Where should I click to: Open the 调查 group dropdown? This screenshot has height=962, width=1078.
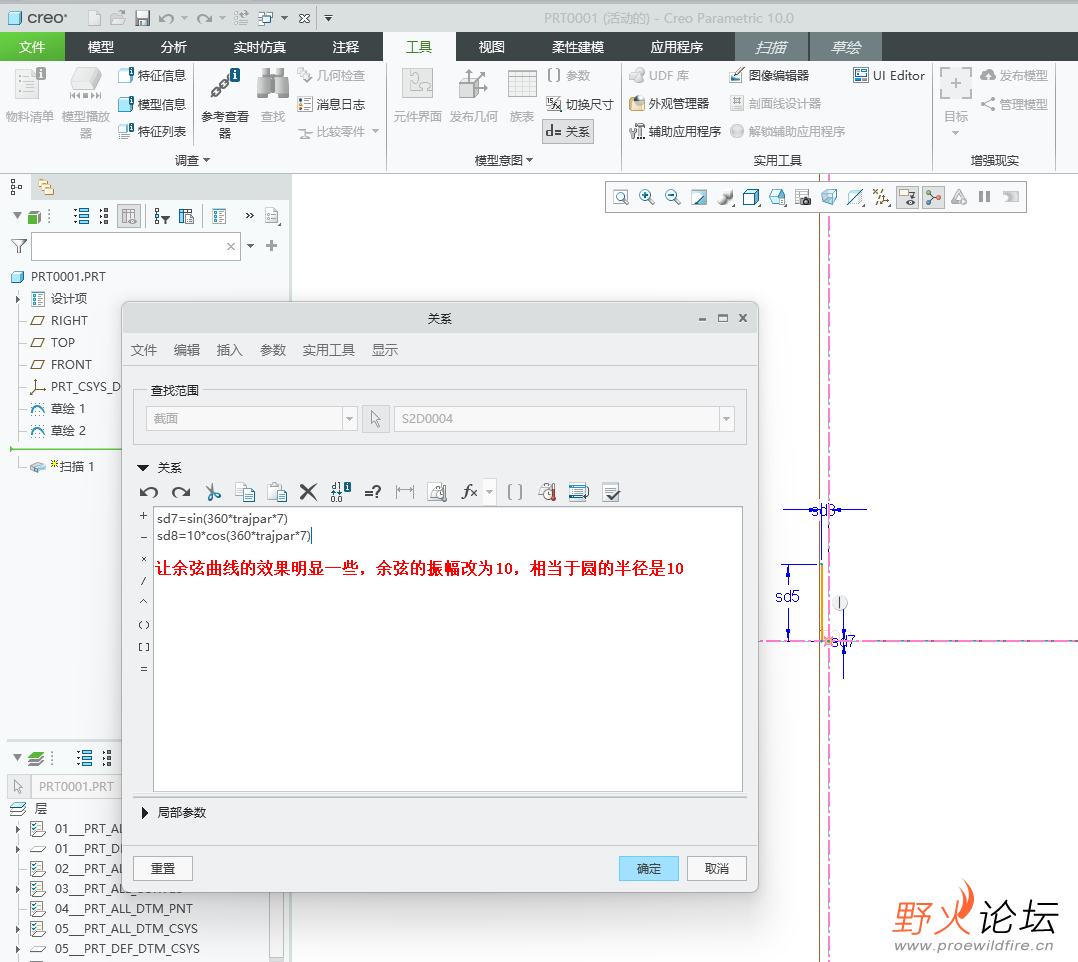point(192,160)
